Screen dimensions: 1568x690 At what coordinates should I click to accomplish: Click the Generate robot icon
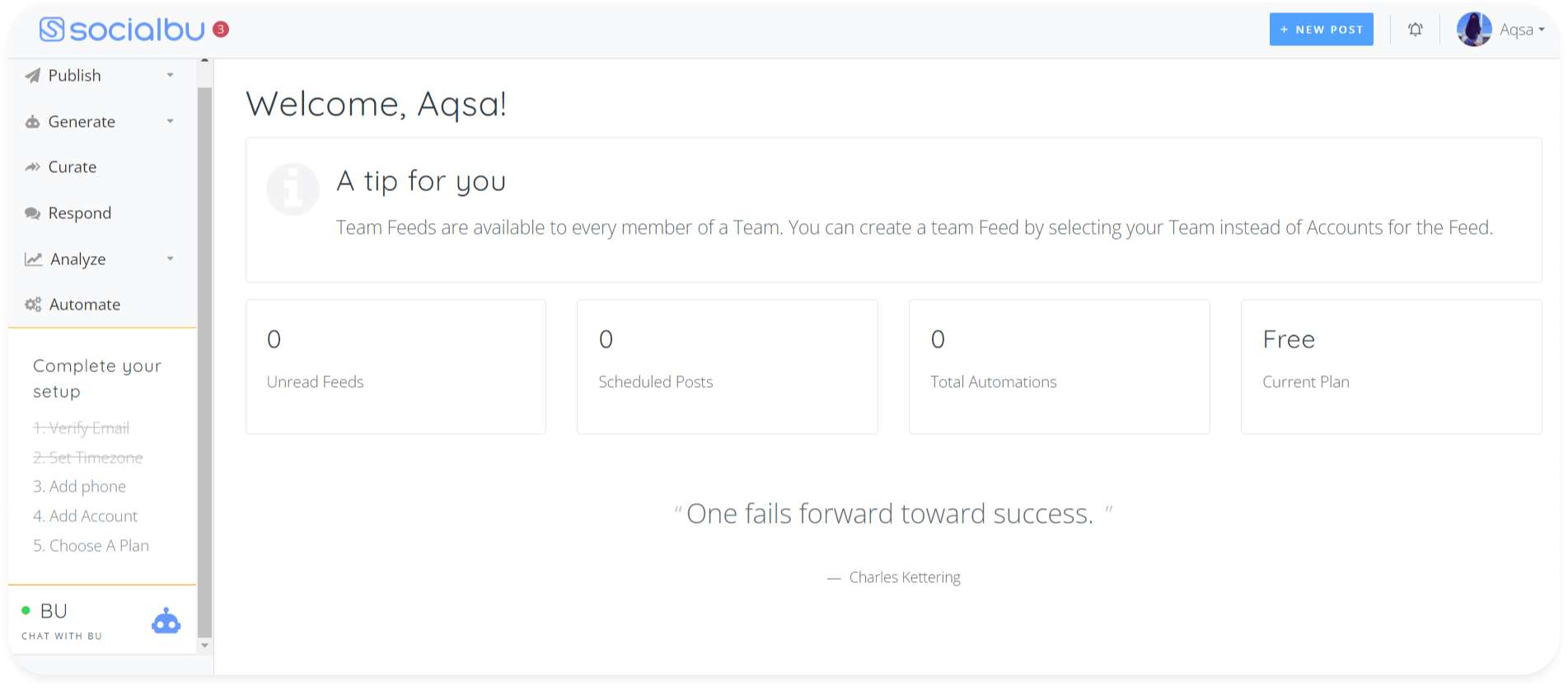[33, 122]
